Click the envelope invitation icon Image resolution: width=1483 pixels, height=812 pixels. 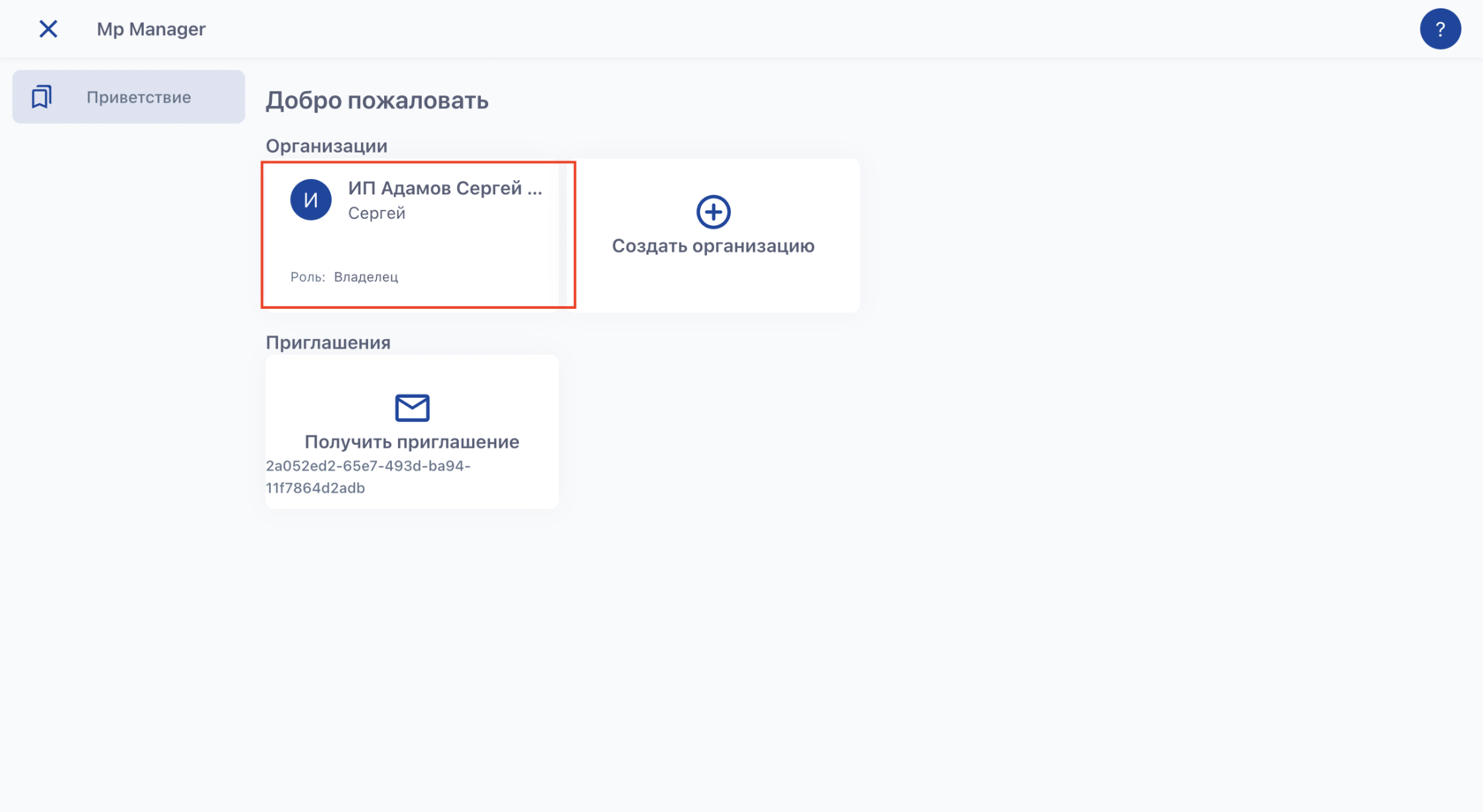(x=412, y=408)
